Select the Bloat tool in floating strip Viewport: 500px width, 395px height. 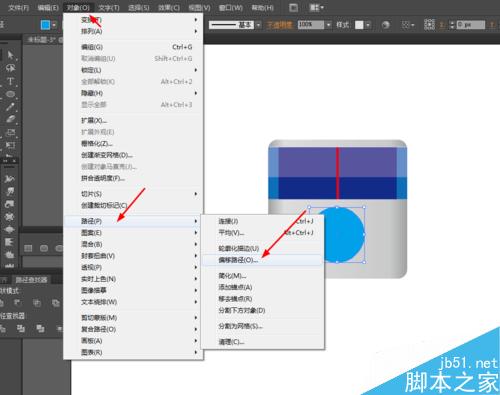click(x=9, y=229)
